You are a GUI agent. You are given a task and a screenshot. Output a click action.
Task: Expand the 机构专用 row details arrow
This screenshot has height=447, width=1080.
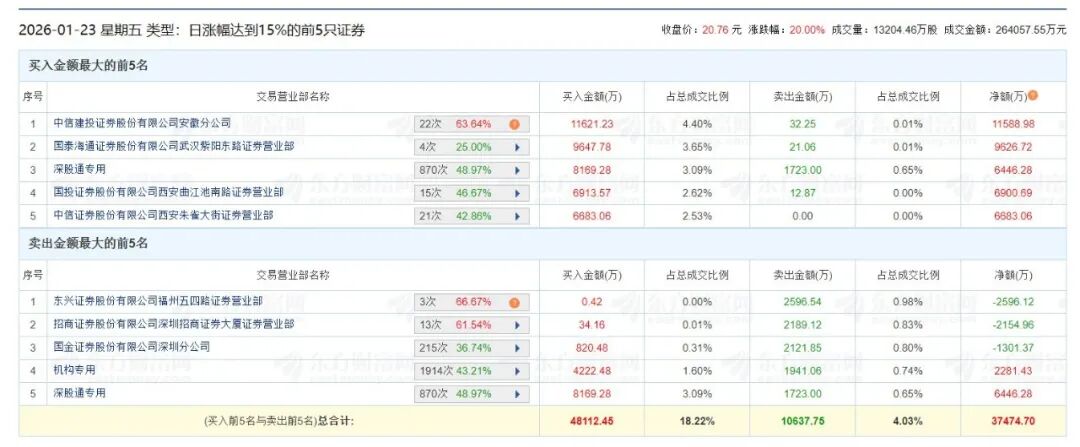point(517,371)
